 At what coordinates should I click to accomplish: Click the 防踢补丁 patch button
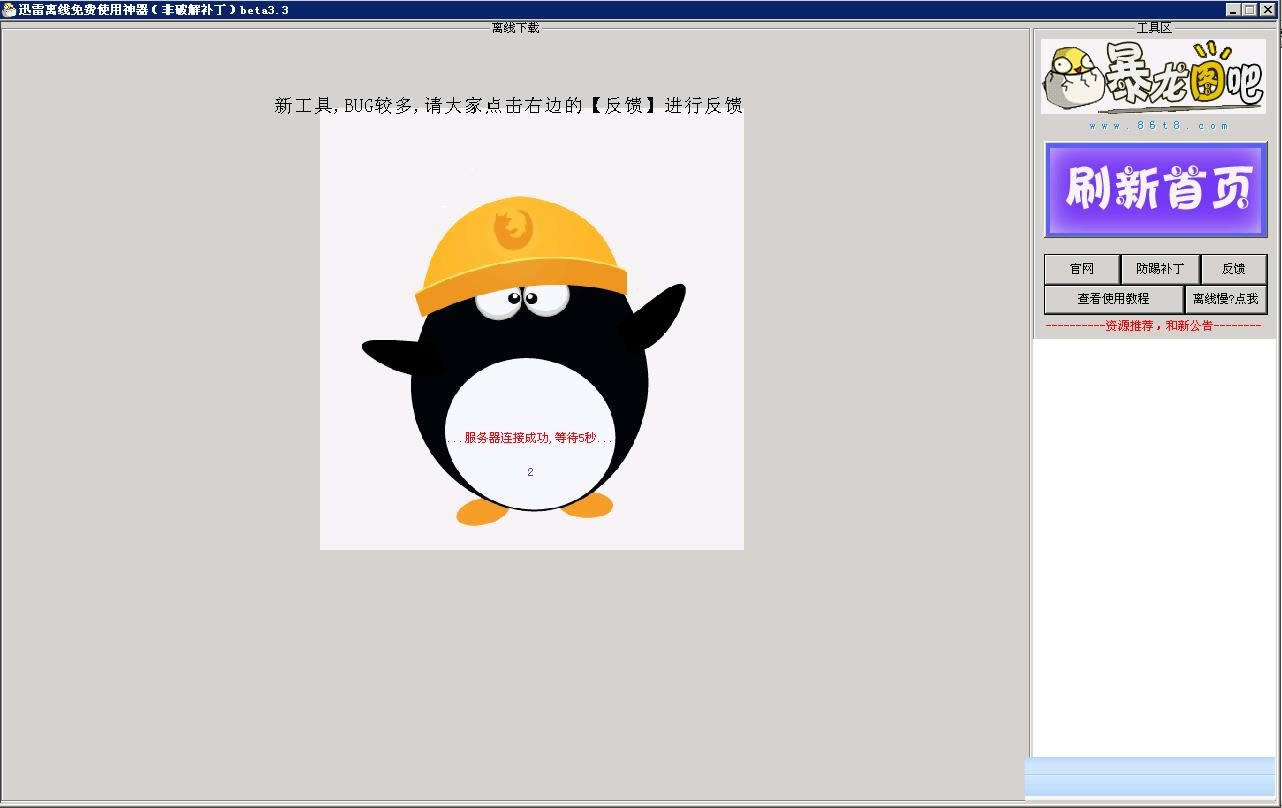click(1160, 269)
